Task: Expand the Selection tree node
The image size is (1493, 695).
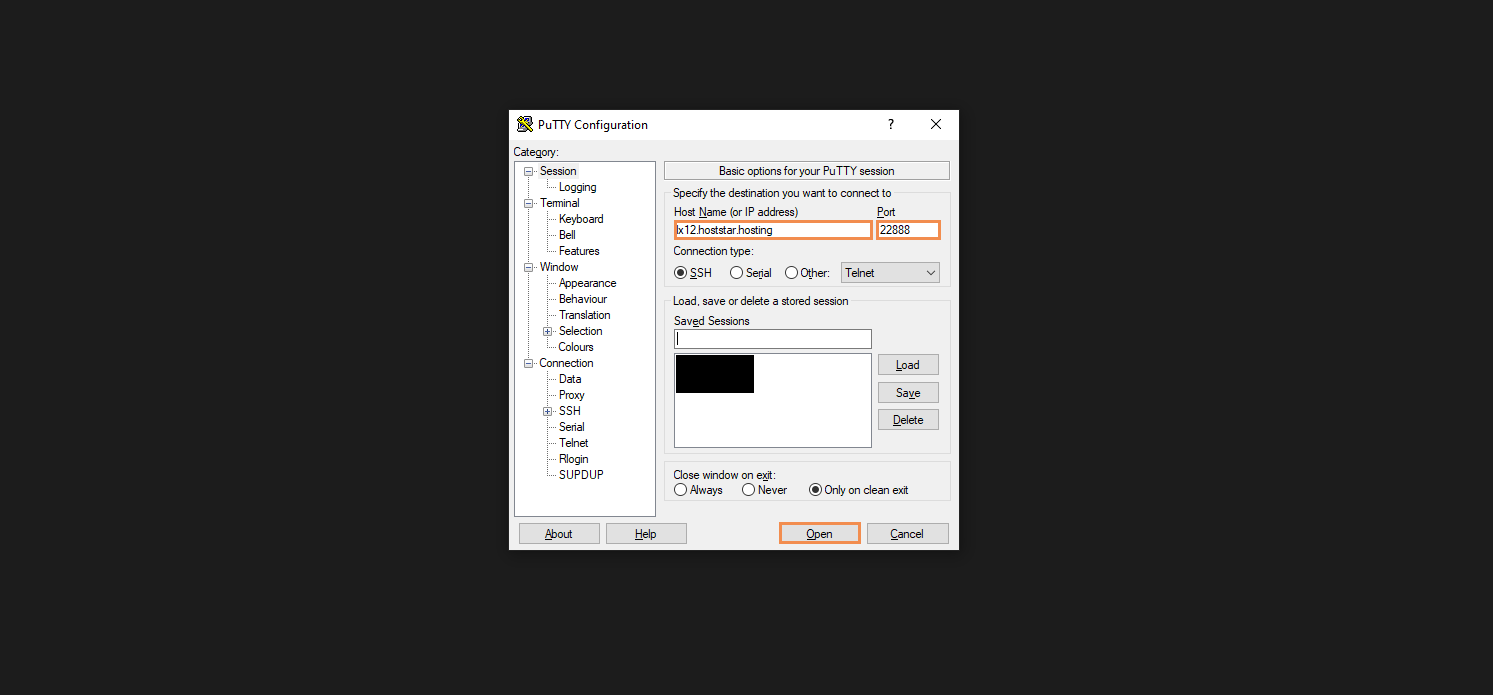Action: click(x=548, y=331)
